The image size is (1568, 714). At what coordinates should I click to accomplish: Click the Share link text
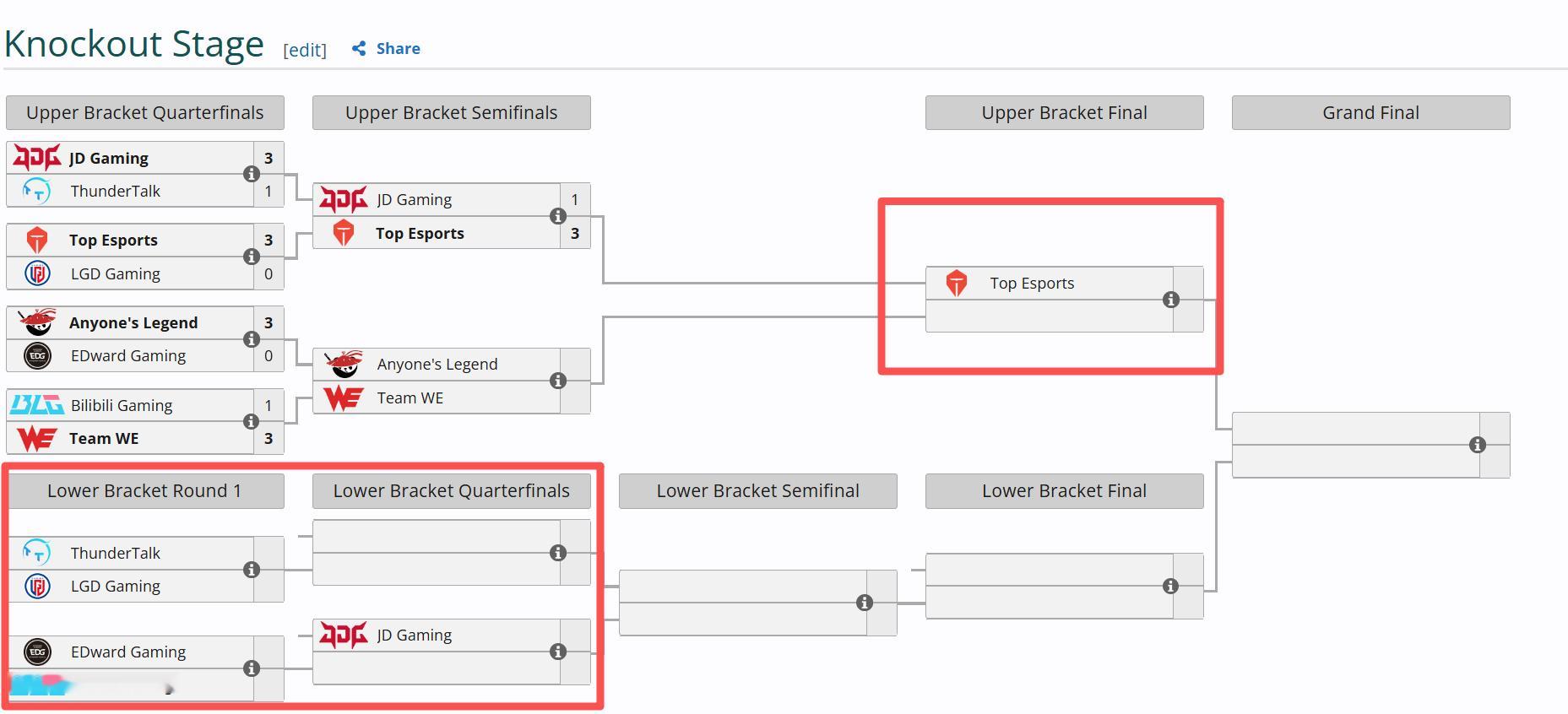click(x=399, y=49)
